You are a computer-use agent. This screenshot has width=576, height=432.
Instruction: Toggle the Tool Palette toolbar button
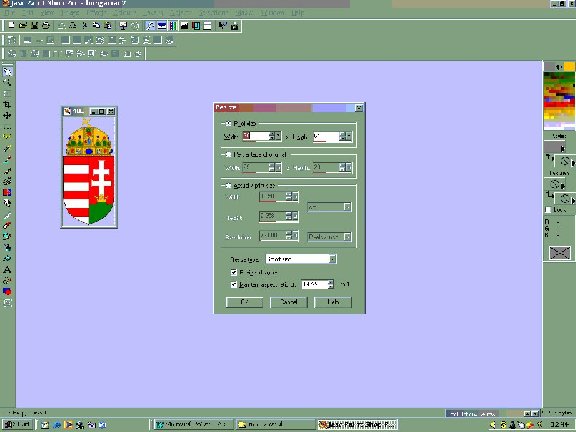150,25
